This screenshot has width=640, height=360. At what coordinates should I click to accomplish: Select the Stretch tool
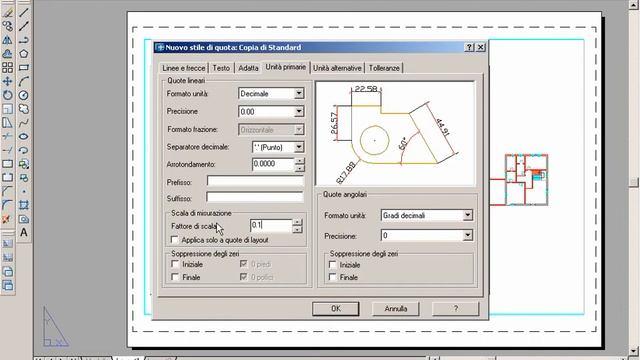pyautogui.click(x=7, y=122)
